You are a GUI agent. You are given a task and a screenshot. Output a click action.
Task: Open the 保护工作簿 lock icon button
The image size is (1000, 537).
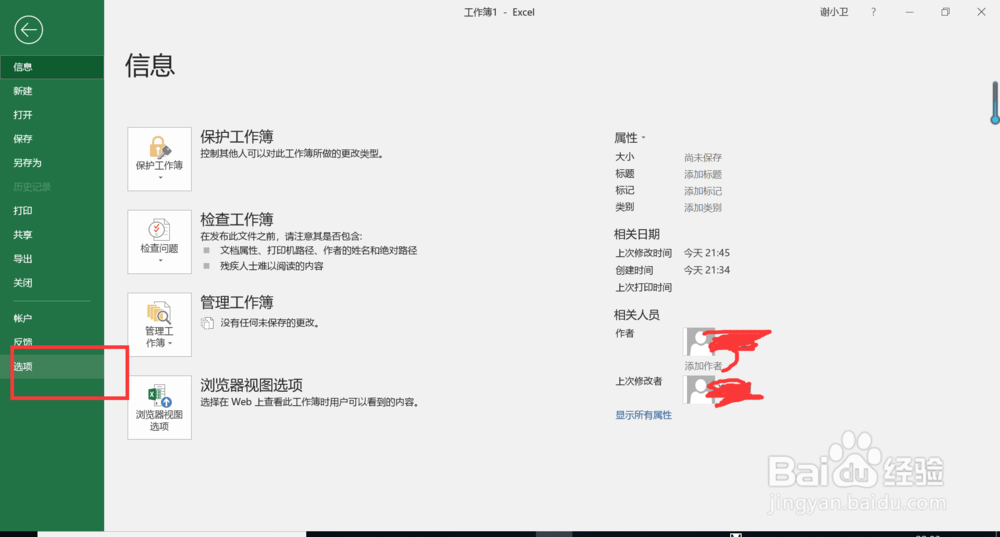pos(159,159)
